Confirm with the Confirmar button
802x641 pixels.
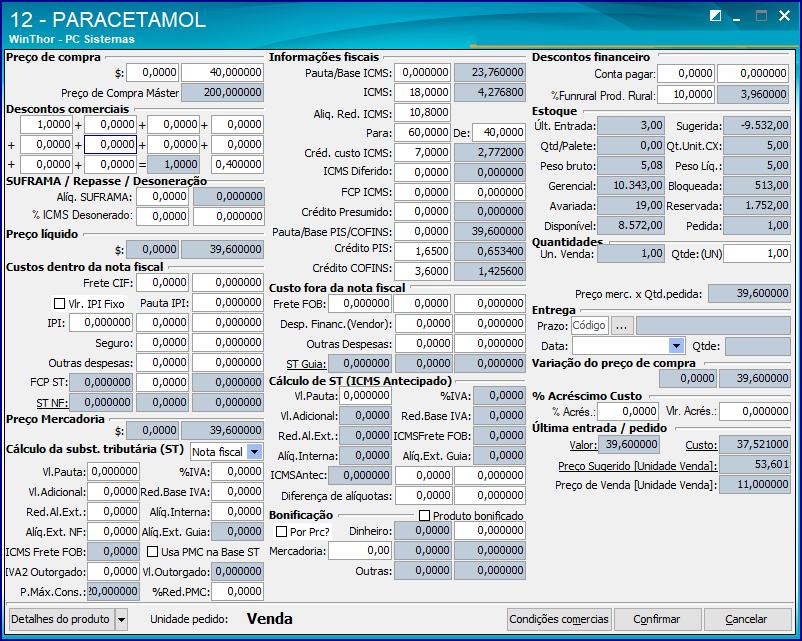[657, 620]
